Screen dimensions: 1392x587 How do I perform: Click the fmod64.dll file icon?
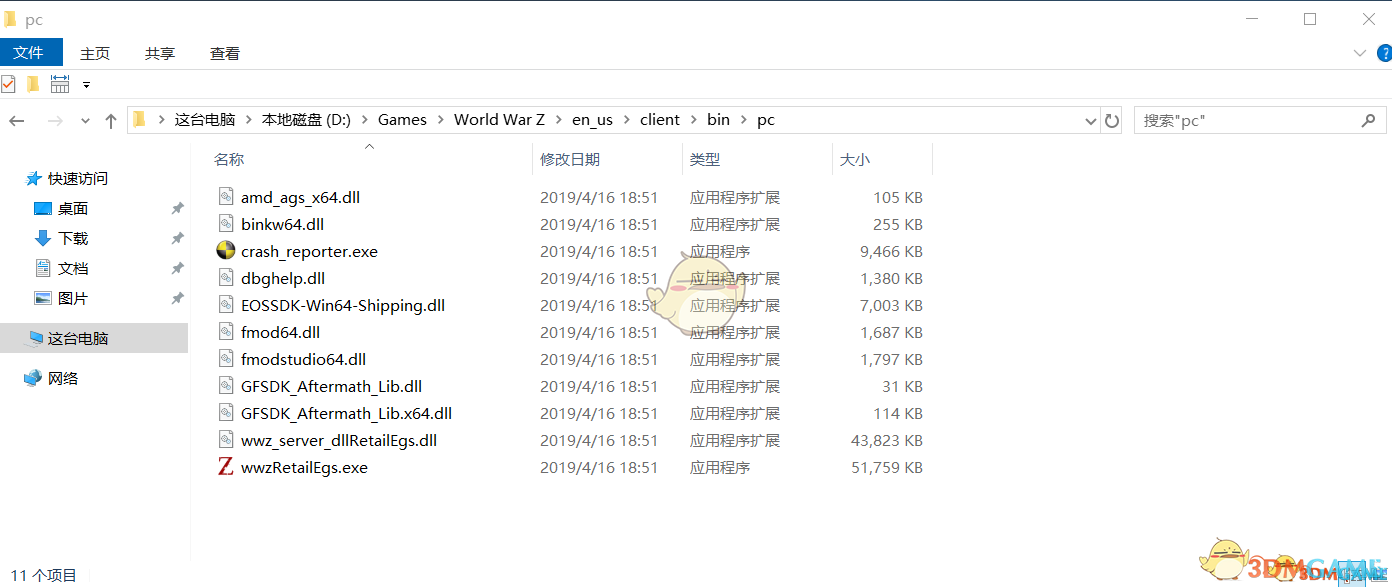pos(226,332)
